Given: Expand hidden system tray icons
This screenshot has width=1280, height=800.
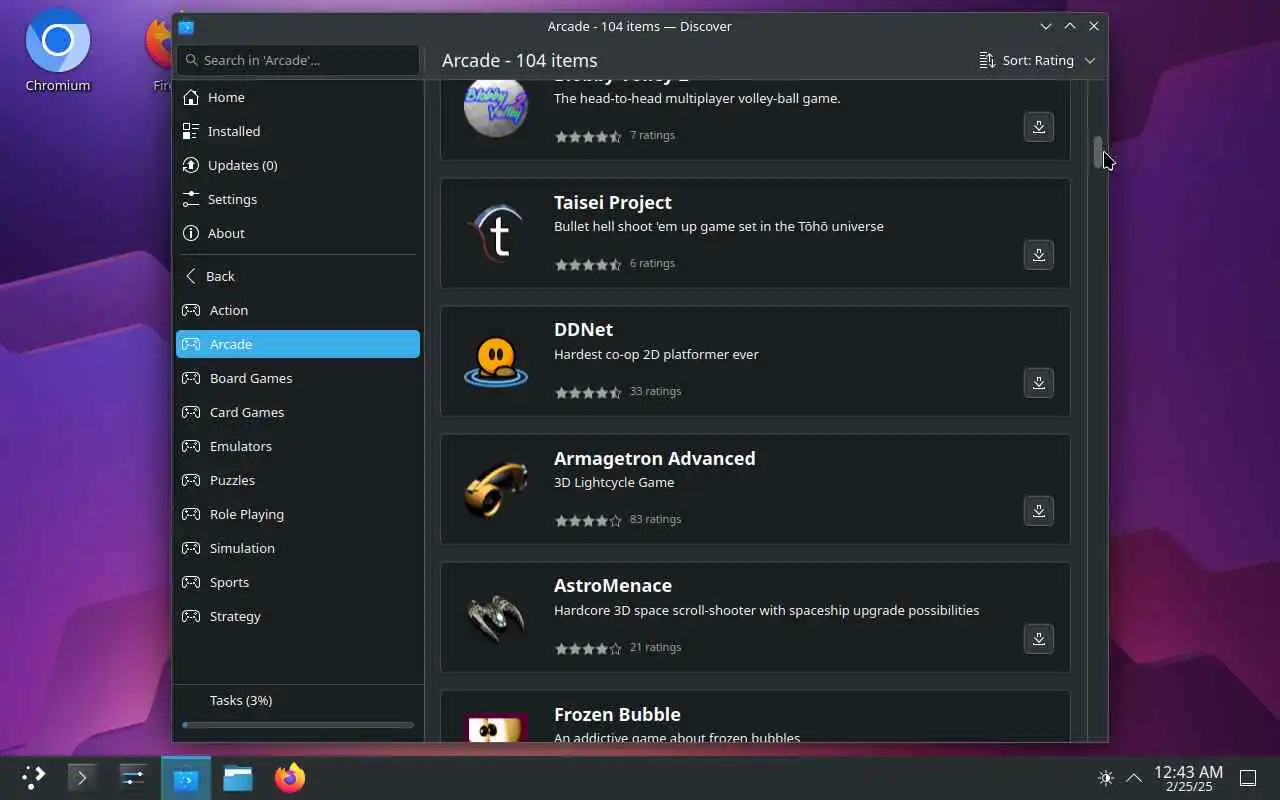Looking at the screenshot, I should click(1133, 777).
